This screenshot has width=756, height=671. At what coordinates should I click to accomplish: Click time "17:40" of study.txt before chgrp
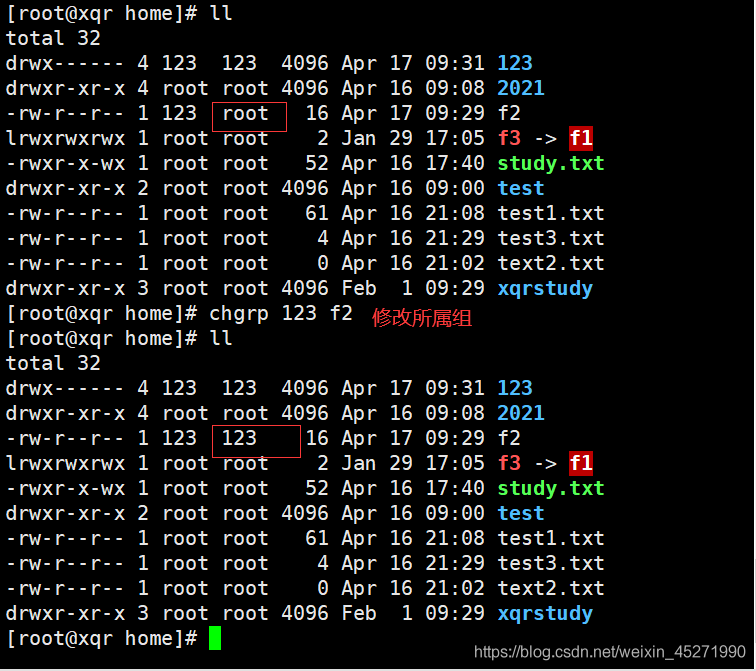click(455, 163)
